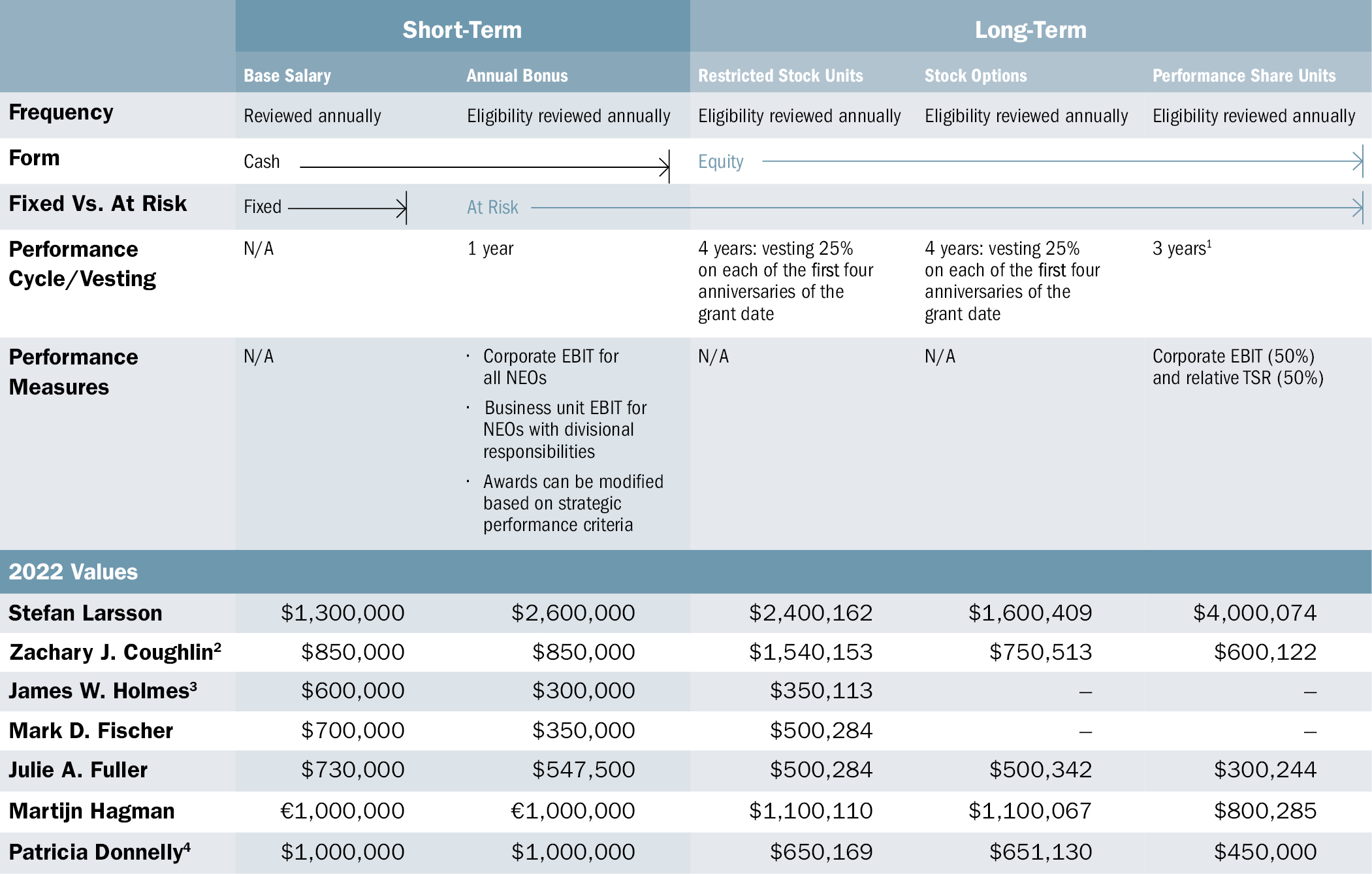This screenshot has width=1372, height=874.
Task: Click Patricia Donnelly's $651,130 stock options
Action: coord(1040,852)
